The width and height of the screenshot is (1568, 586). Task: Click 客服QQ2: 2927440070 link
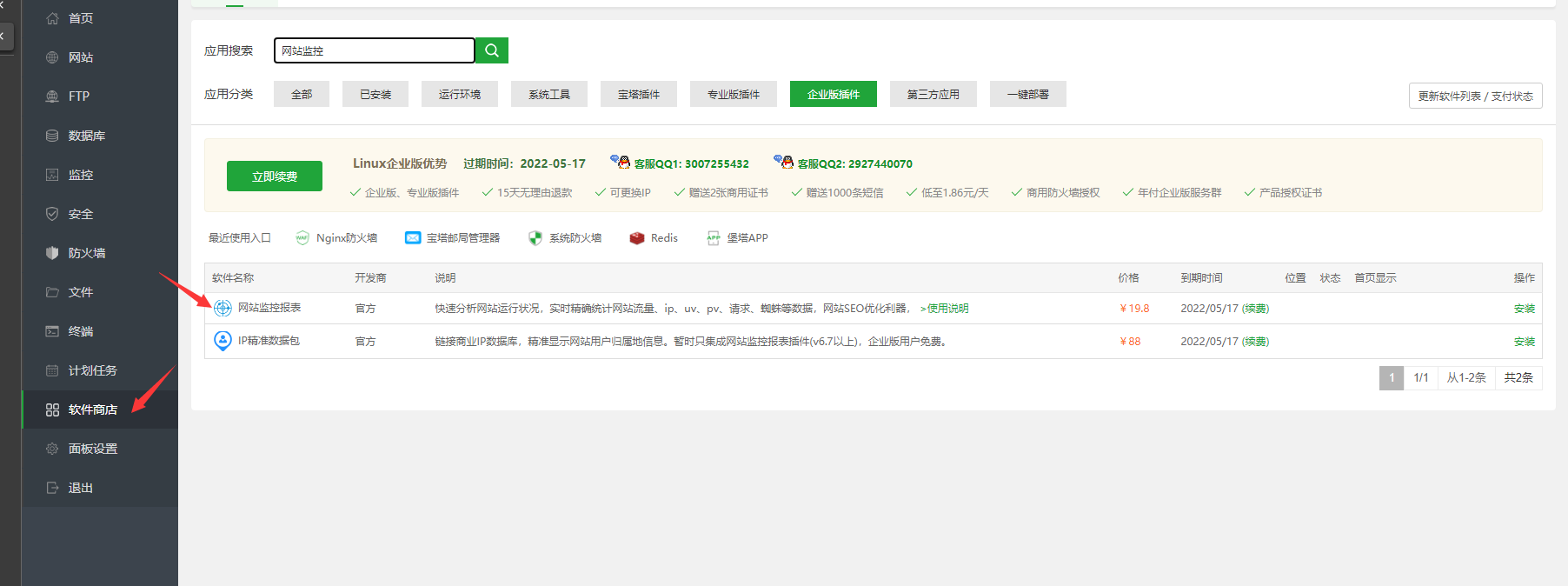(854, 163)
